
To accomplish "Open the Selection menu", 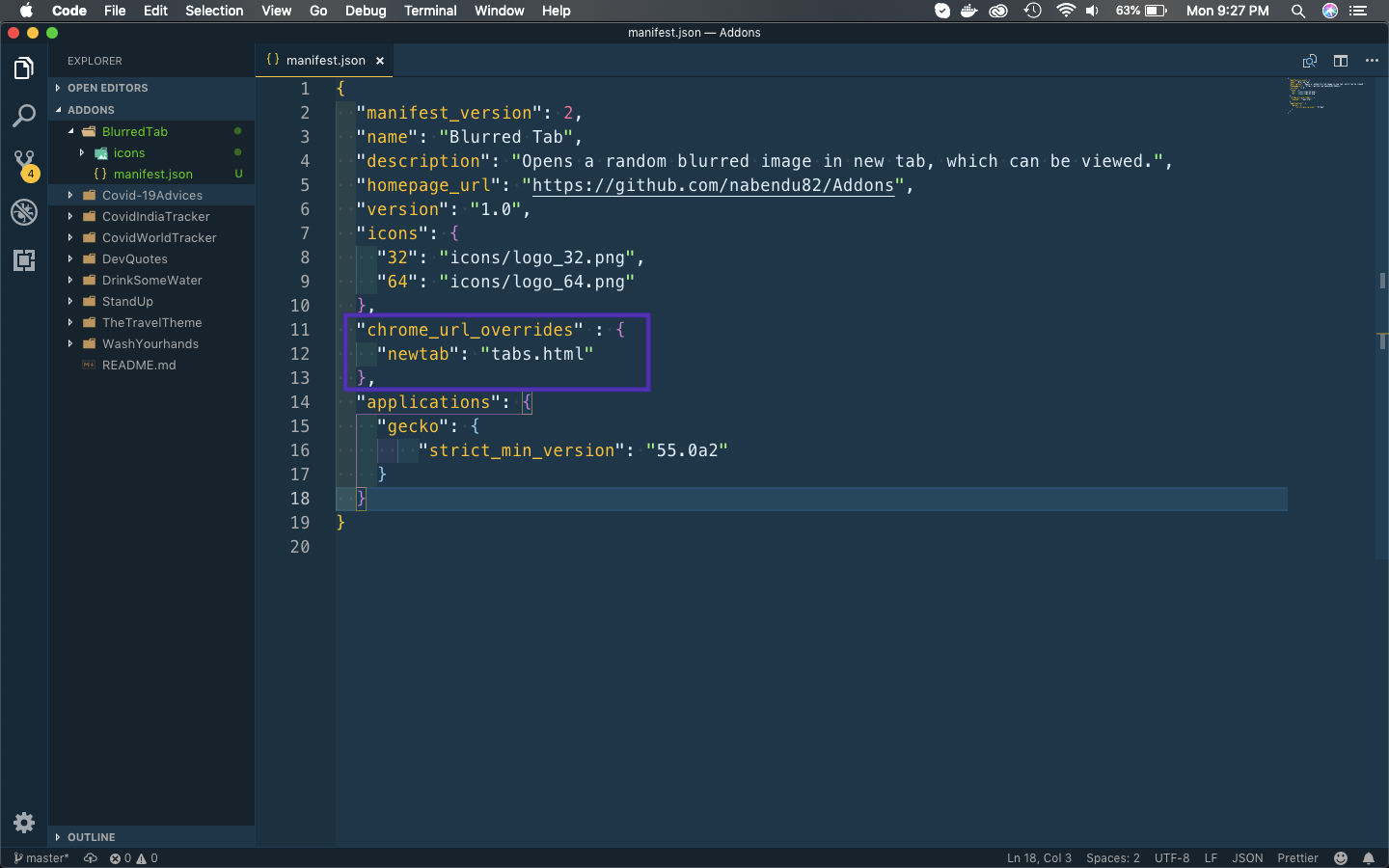I will 214,11.
